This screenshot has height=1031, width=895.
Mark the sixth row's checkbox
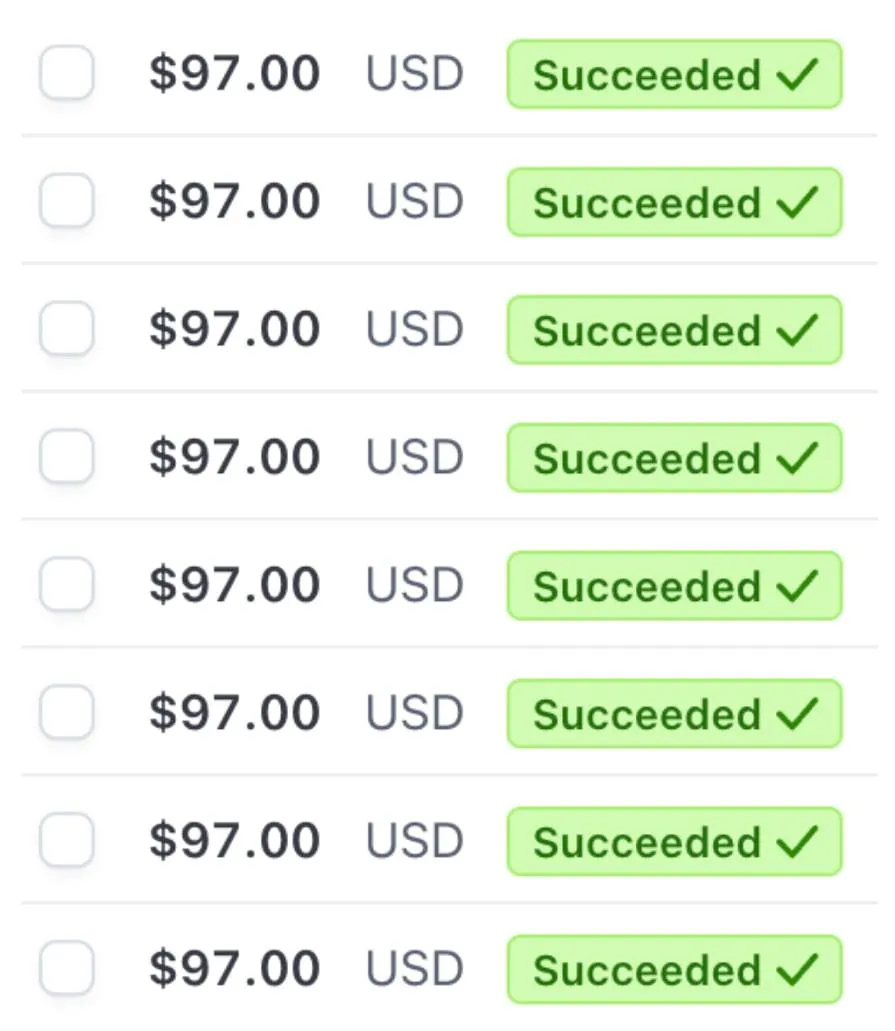(67, 713)
